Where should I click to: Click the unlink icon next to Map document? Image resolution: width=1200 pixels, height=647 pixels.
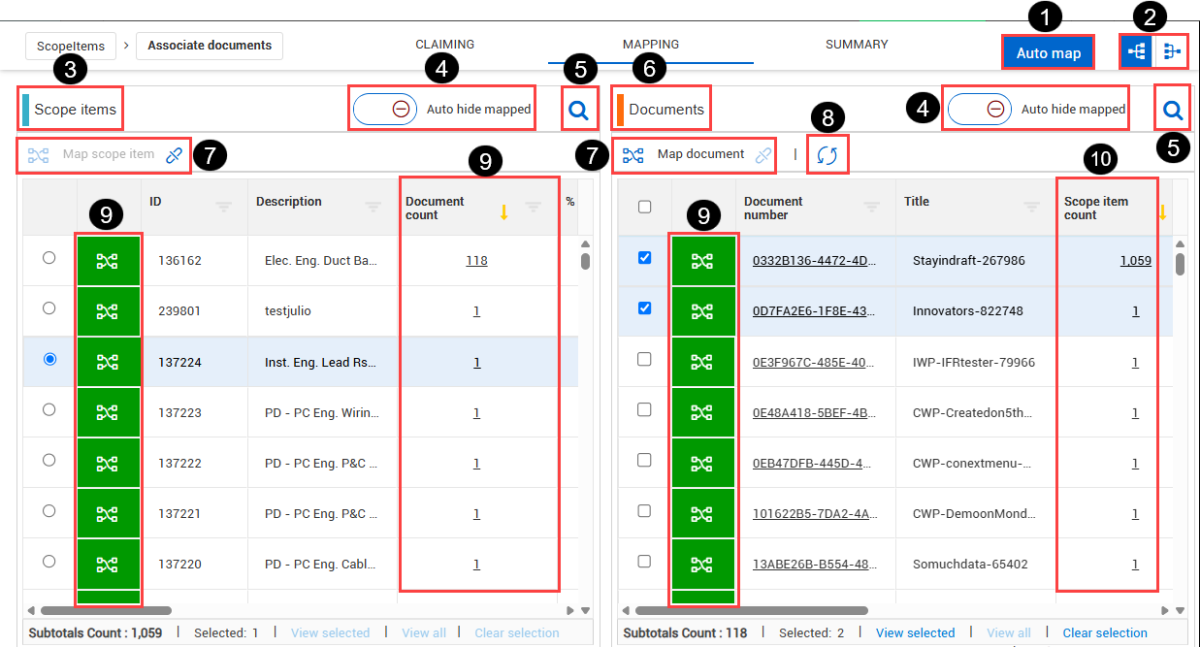[x=763, y=155]
